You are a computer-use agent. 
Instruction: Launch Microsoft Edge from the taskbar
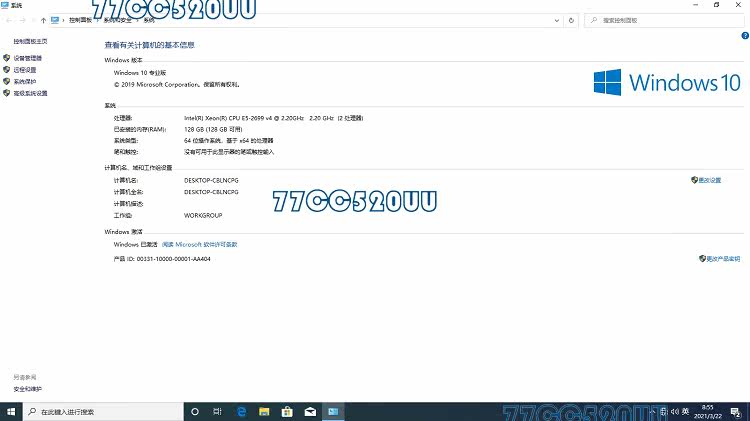[241, 411]
